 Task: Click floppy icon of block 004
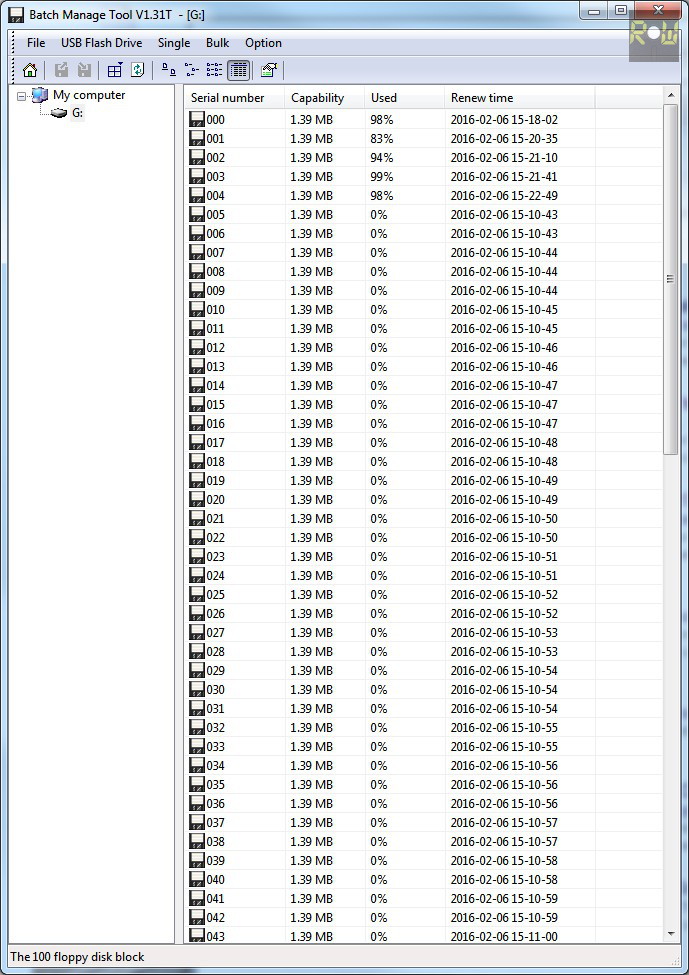click(197, 195)
